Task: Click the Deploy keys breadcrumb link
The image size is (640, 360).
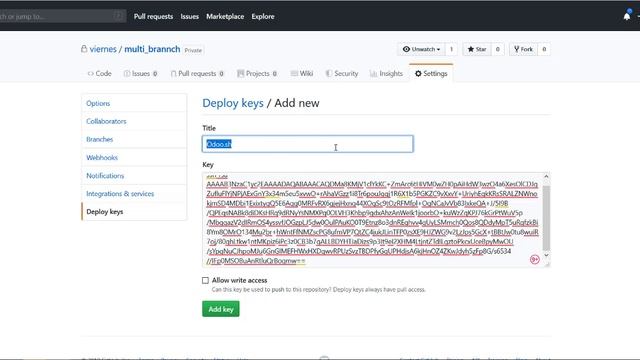Action: point(233,103)
